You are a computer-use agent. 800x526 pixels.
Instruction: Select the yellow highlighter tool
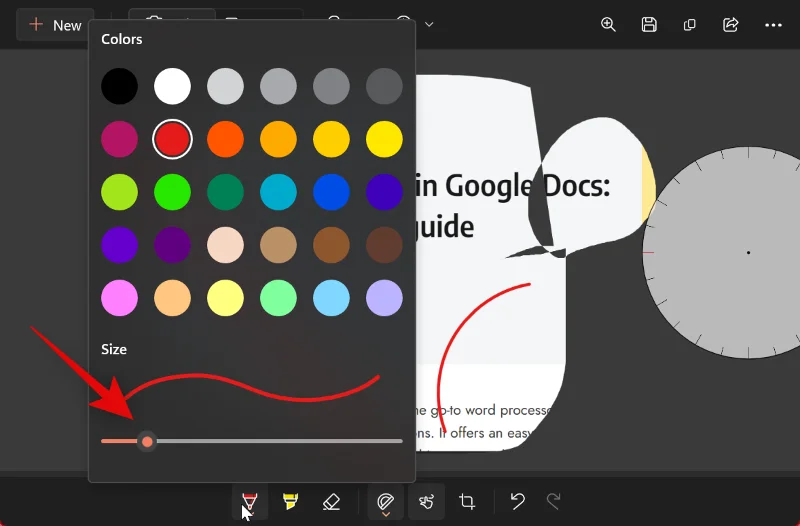291,501
